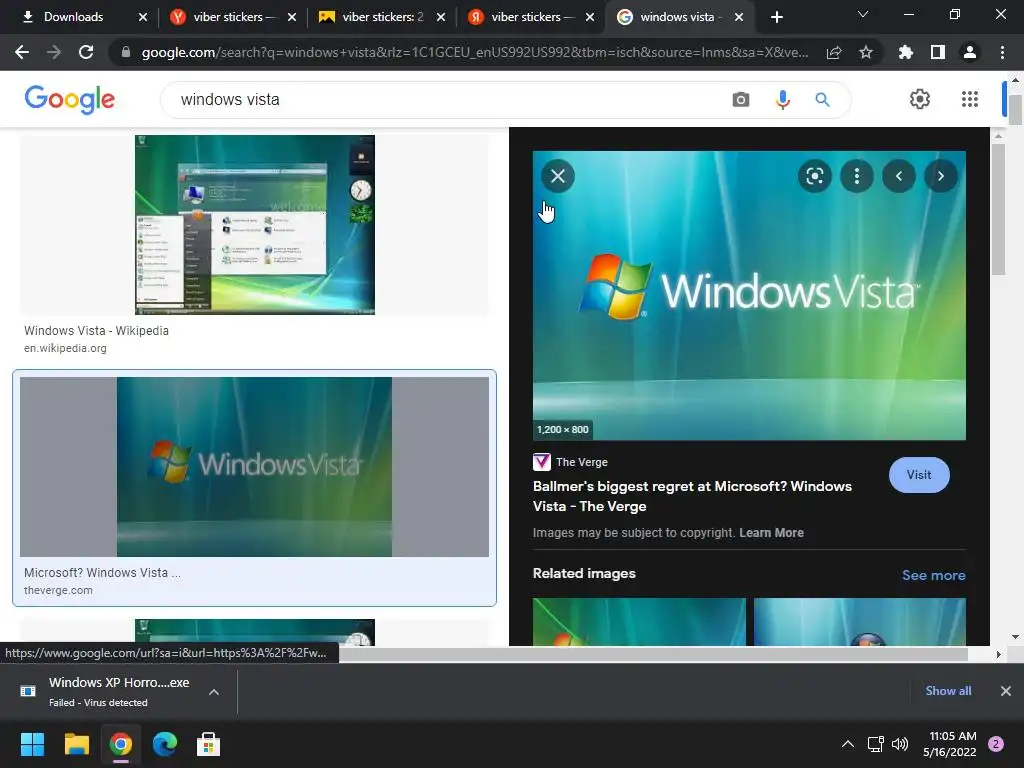The width and height of the screenshot is (1024, 768).
Task: Go to the Google logo home link
Action: [x=69, y=99]
